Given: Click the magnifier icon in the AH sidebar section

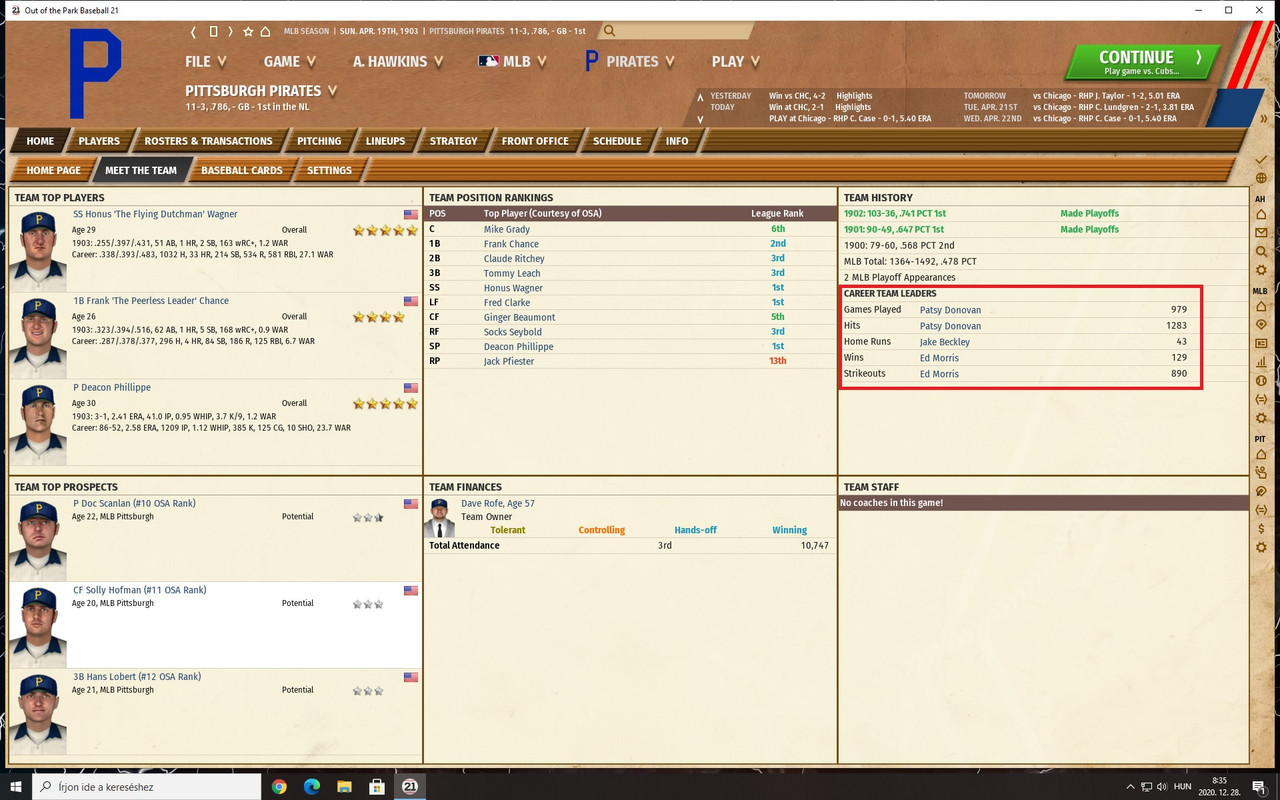Looking at the screenshot, I should pos(1261,252).
